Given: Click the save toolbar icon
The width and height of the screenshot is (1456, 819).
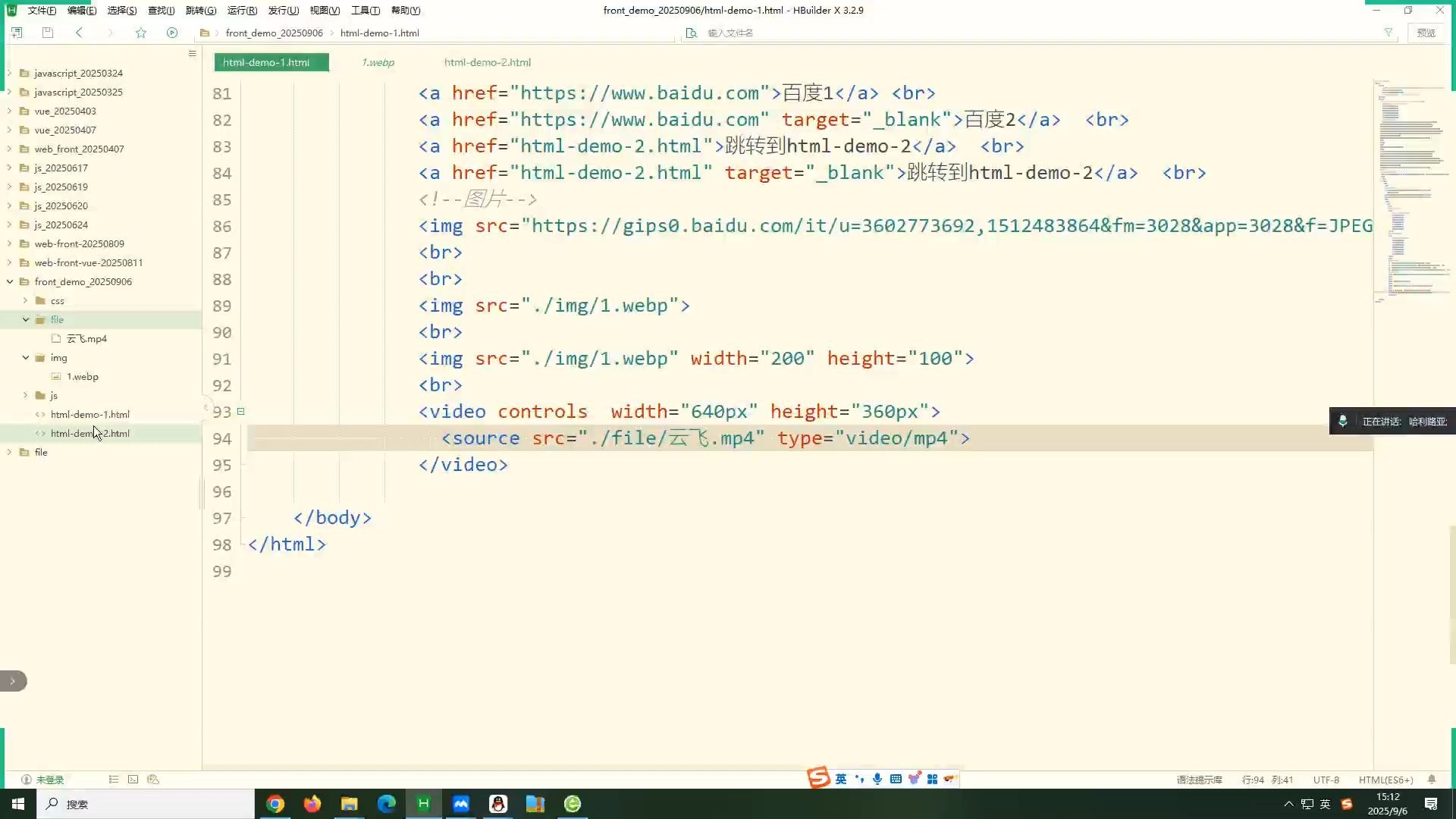Looking at the screenshot, I should tap(48, 33).
